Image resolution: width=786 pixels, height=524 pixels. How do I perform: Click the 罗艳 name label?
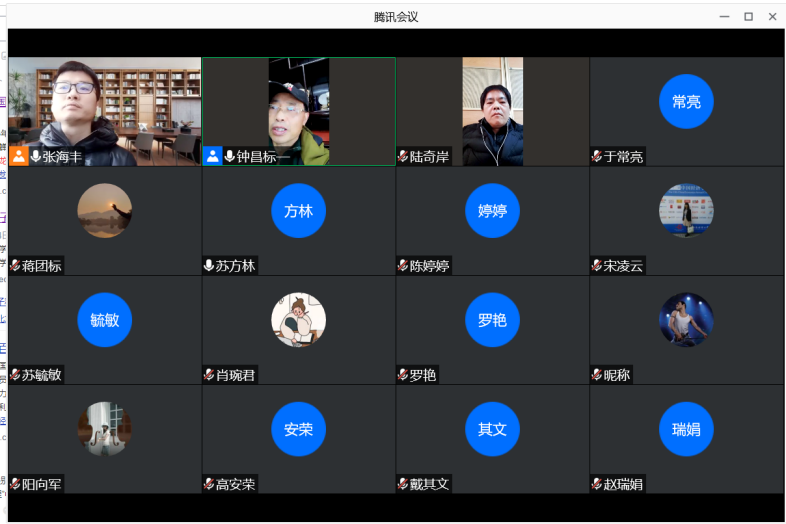click(423, 375)
